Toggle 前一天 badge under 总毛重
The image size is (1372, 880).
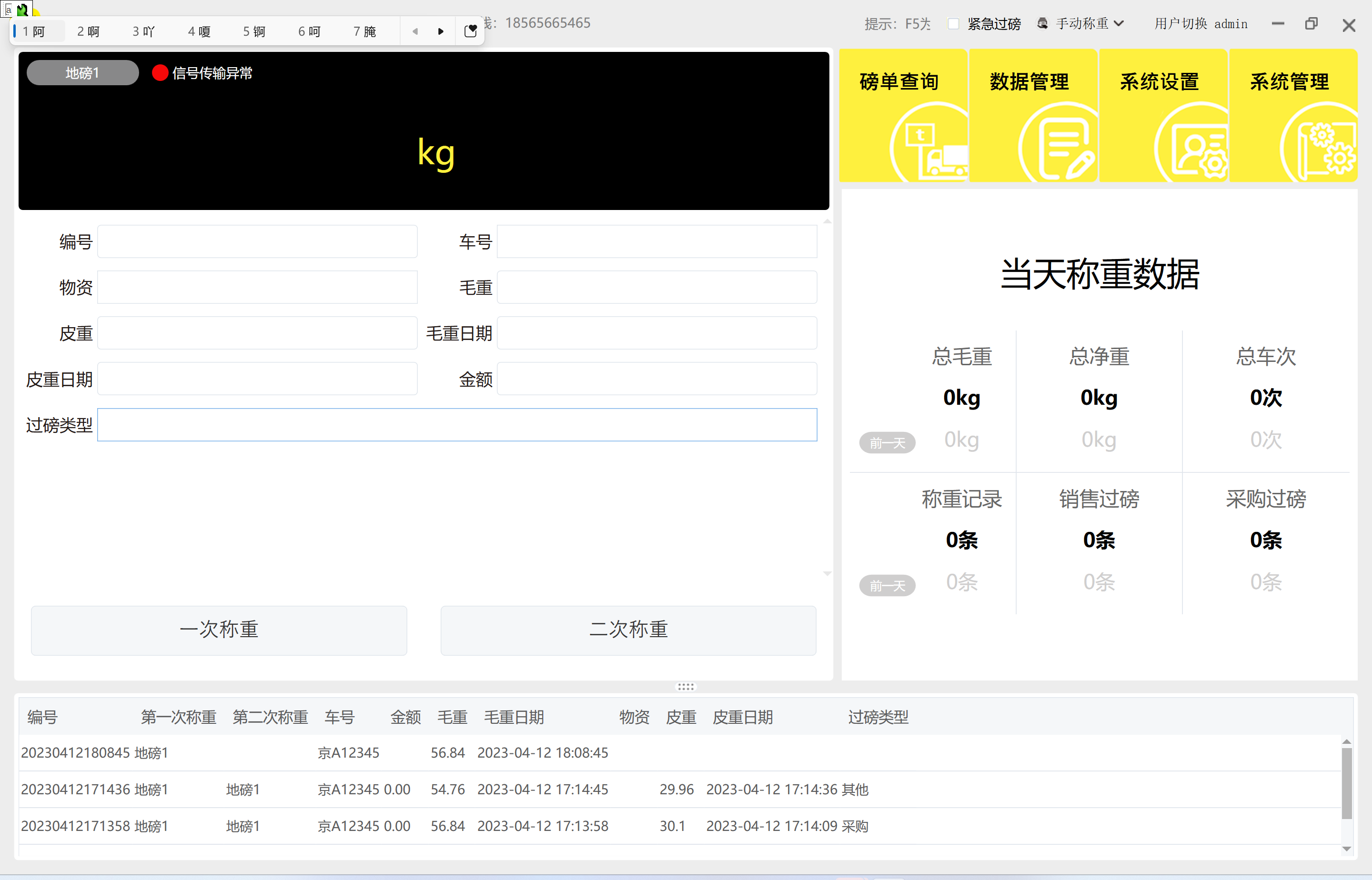887,443
